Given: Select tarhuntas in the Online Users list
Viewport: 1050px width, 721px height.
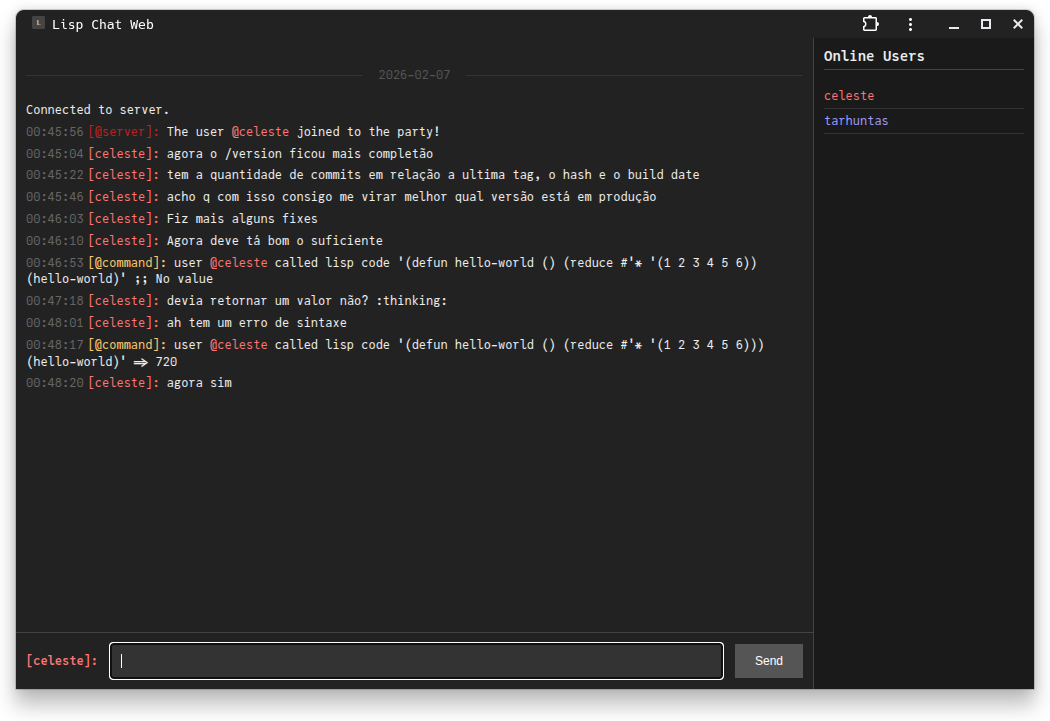Looking at the screenshot, I should [x=856, y=121].
